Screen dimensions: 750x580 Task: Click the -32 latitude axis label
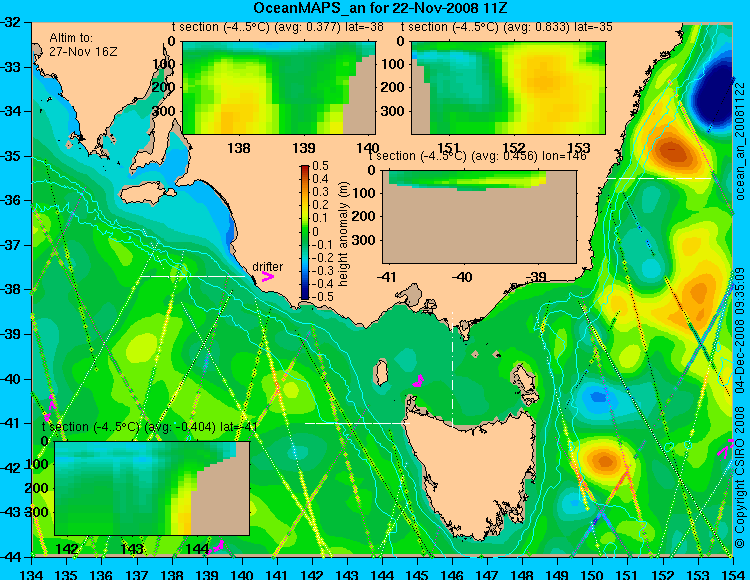click(11, 22)
